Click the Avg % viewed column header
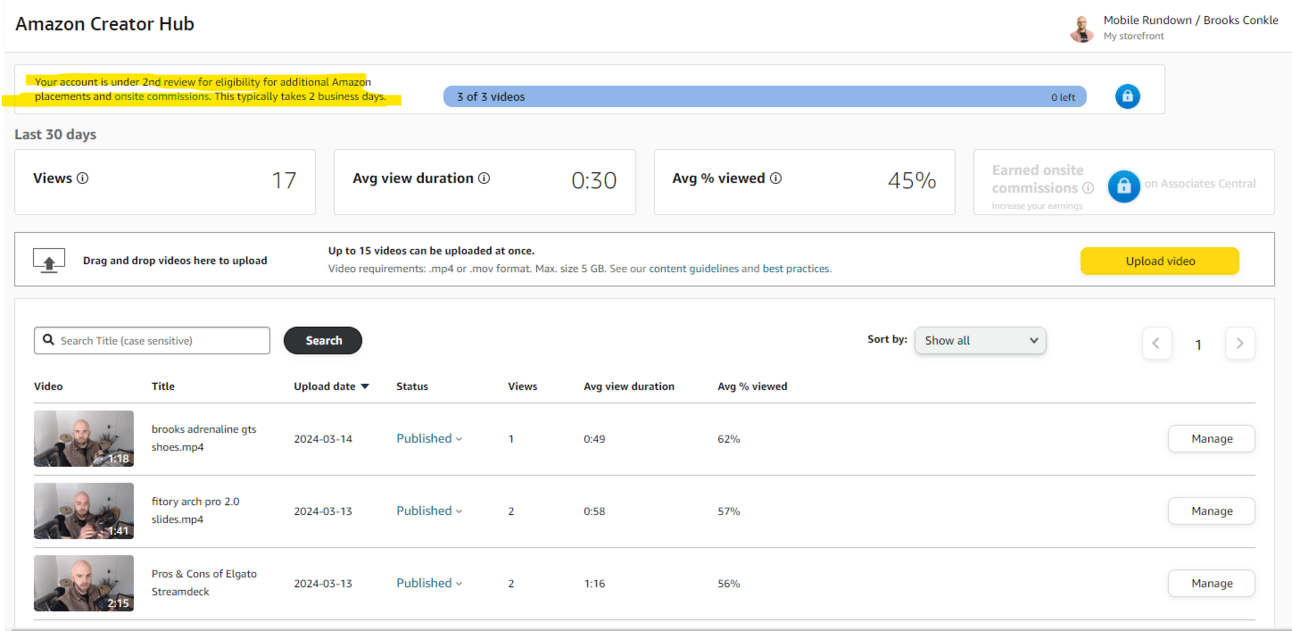Screen dimensions: 1292x631 pos(752,386)
